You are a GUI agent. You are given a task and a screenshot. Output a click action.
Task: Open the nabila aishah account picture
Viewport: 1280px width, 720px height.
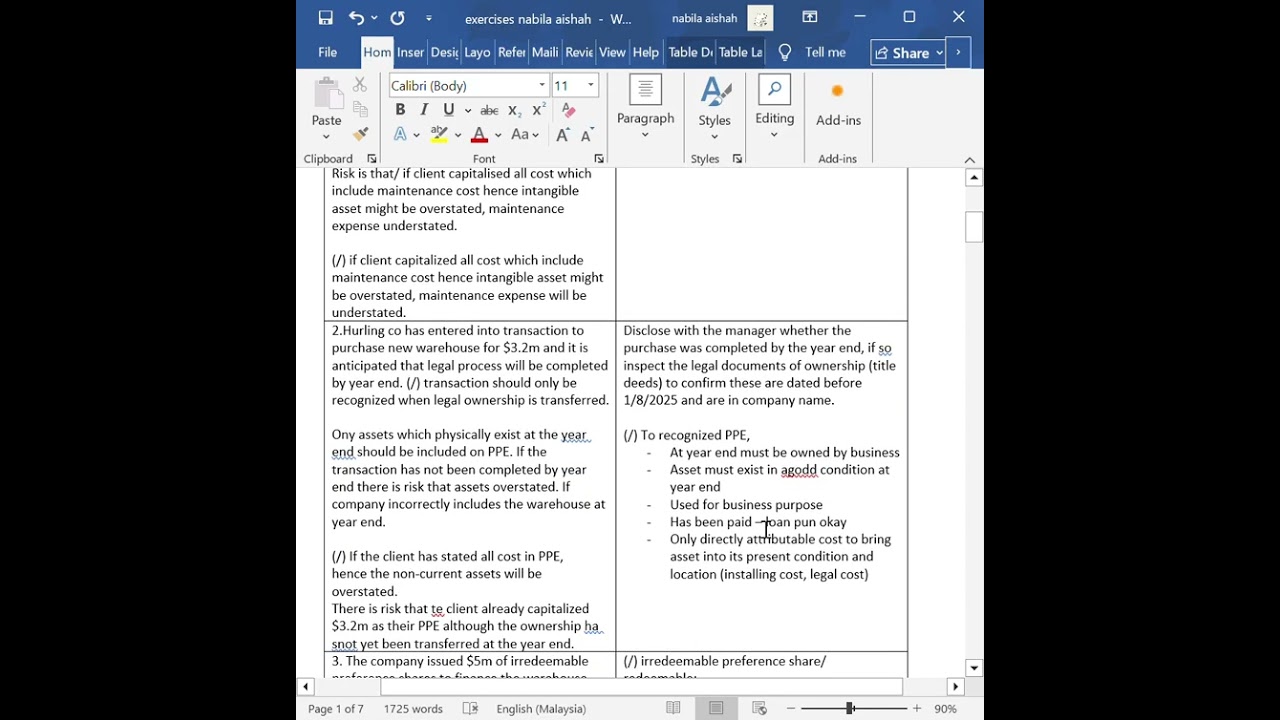pyautogui.click(x=760, y=18)
